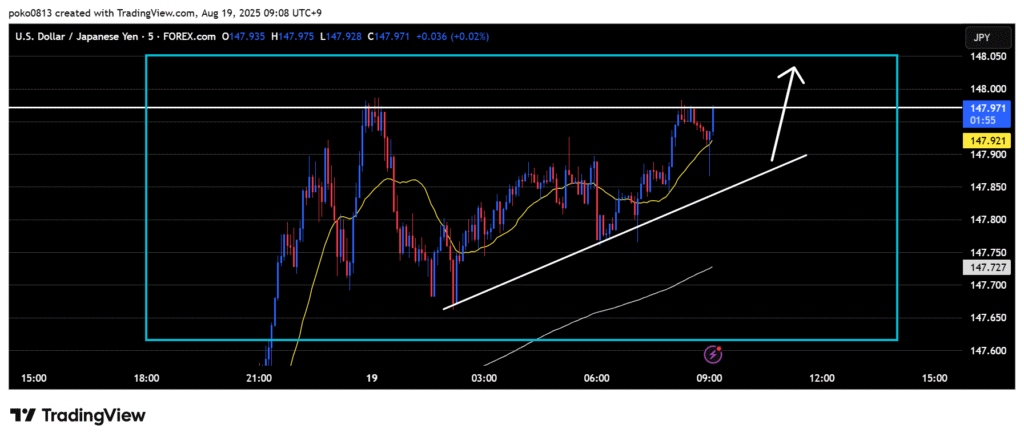Open the JPY currency selector

979,38
